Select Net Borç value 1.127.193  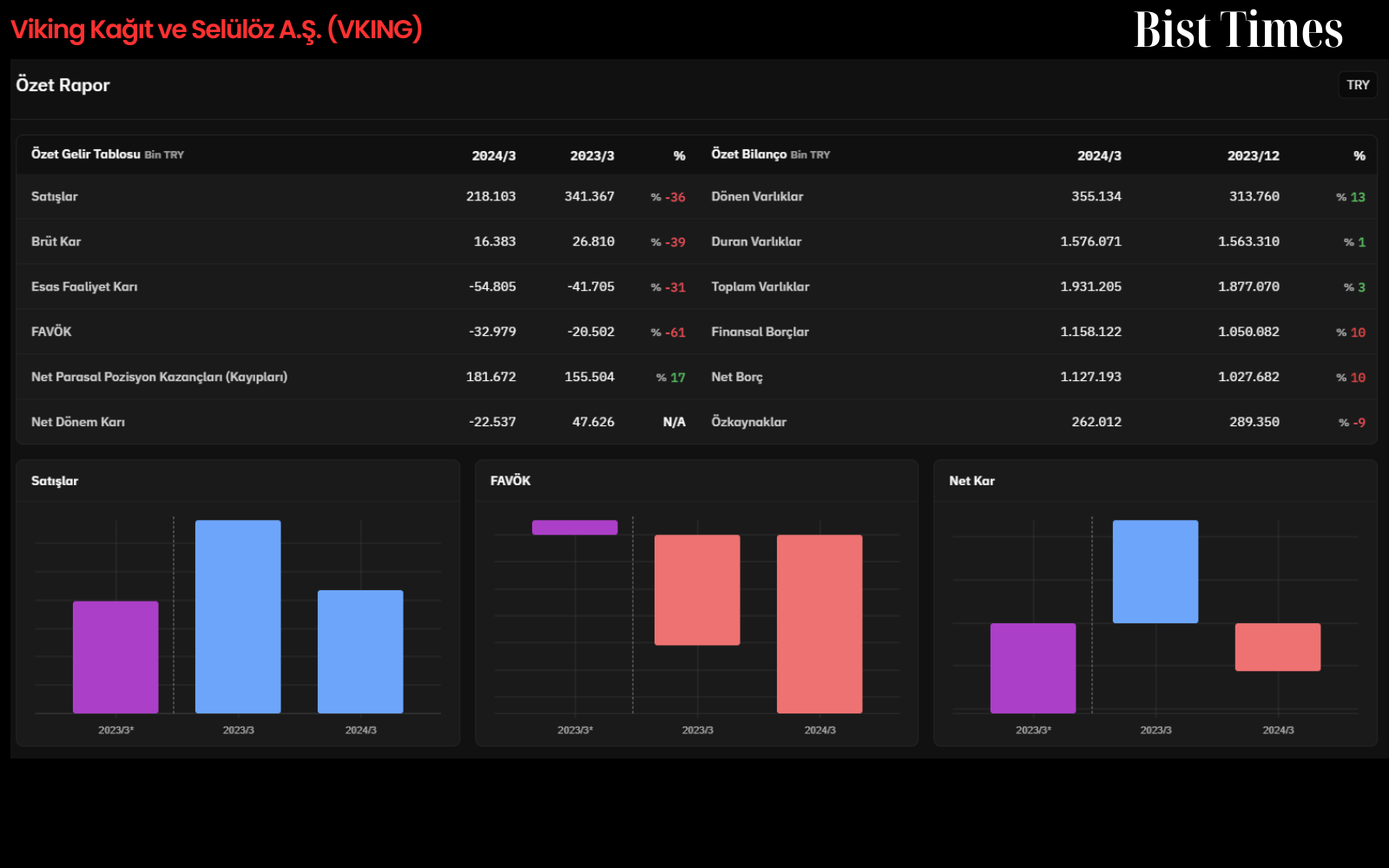pos(1090,377)
